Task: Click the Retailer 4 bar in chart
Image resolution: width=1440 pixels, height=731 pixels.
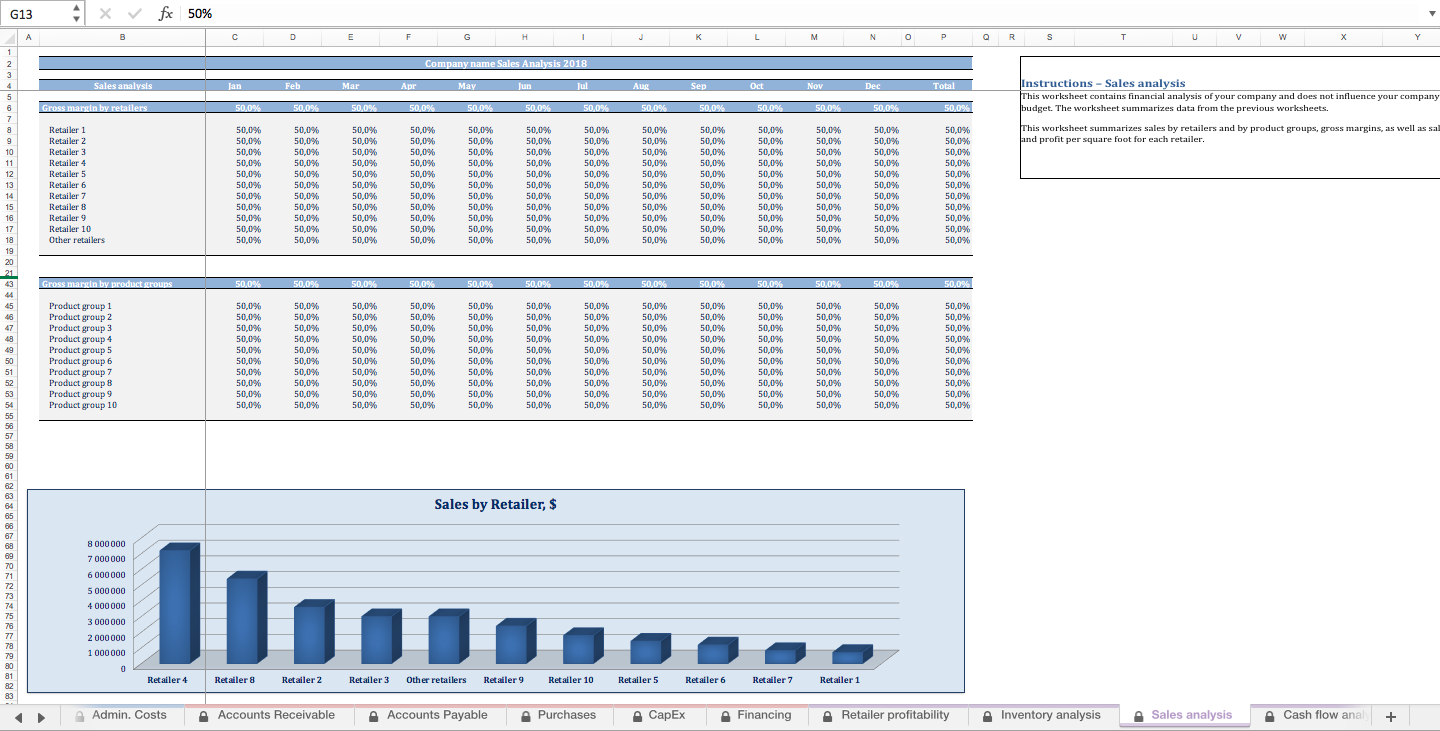Action: 179,606
